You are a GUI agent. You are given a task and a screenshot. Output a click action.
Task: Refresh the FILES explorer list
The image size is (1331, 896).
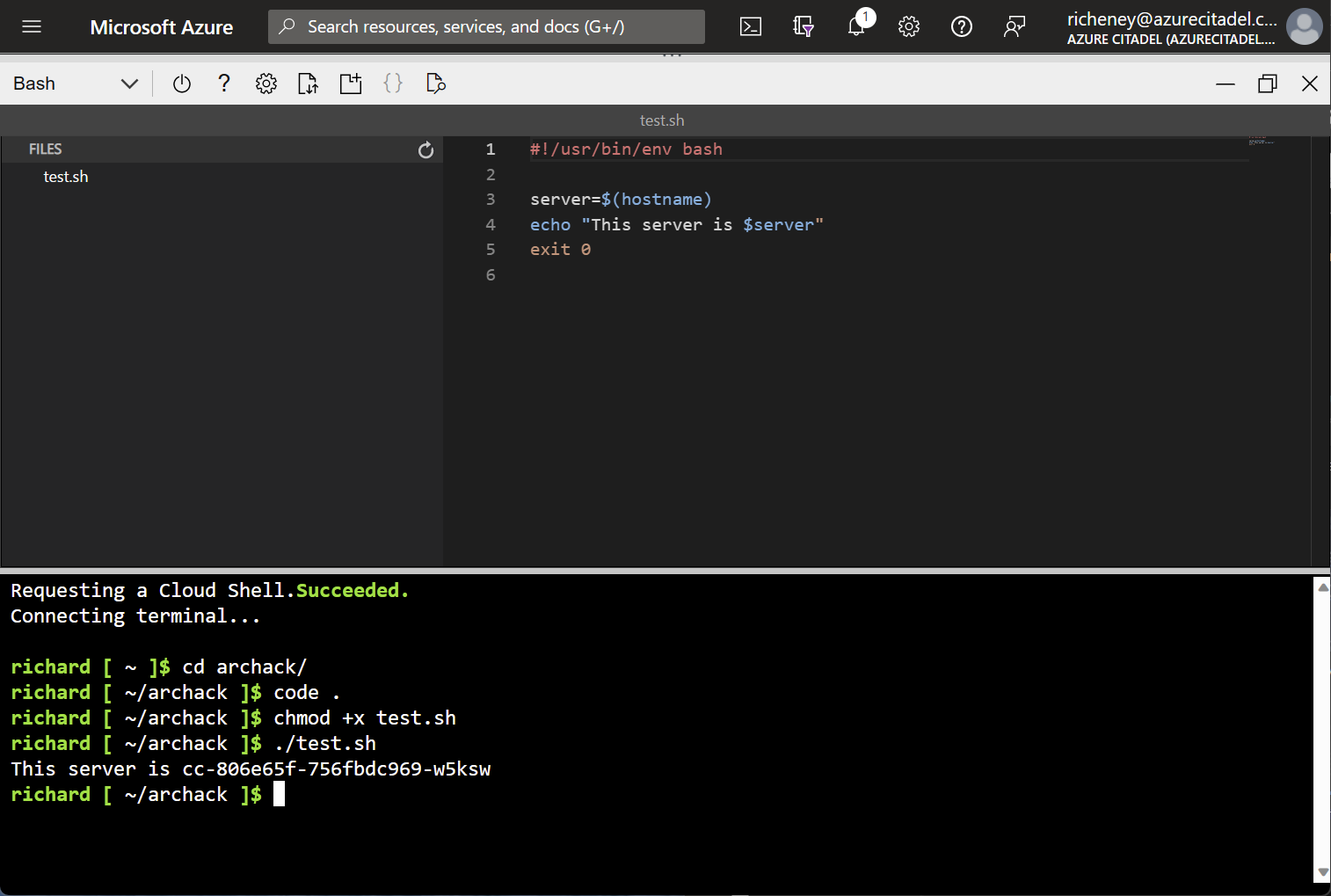426,150
